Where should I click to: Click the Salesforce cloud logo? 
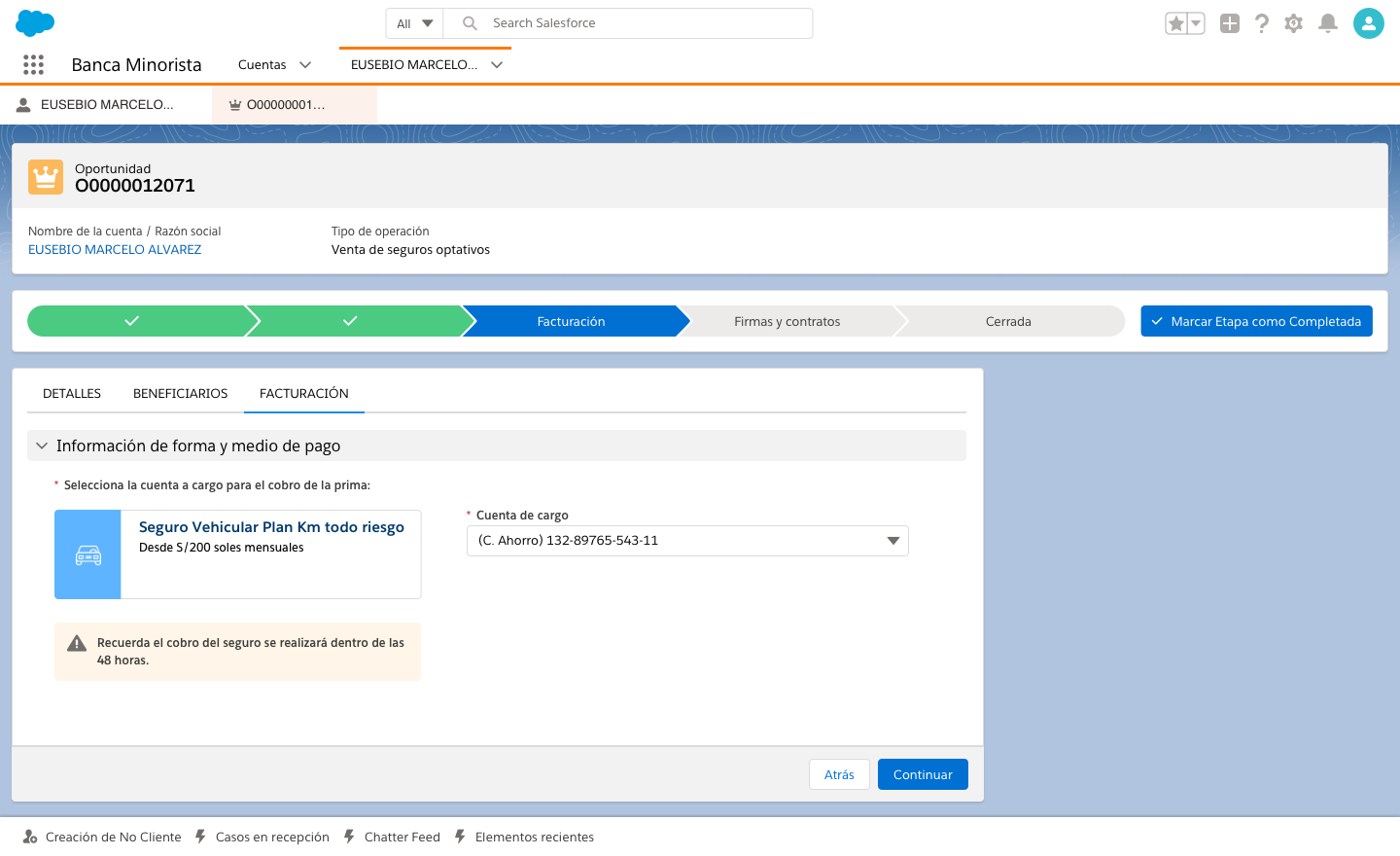(35, 22)
